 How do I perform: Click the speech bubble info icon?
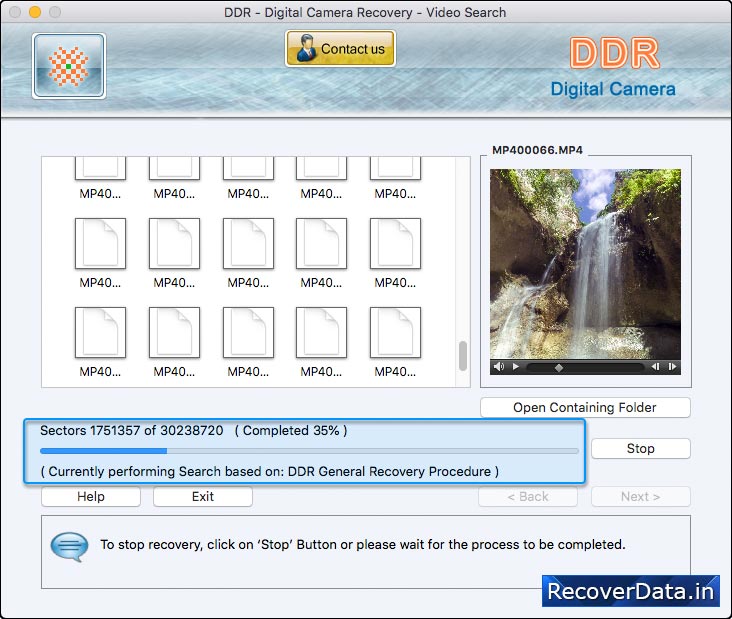(69, 546)
